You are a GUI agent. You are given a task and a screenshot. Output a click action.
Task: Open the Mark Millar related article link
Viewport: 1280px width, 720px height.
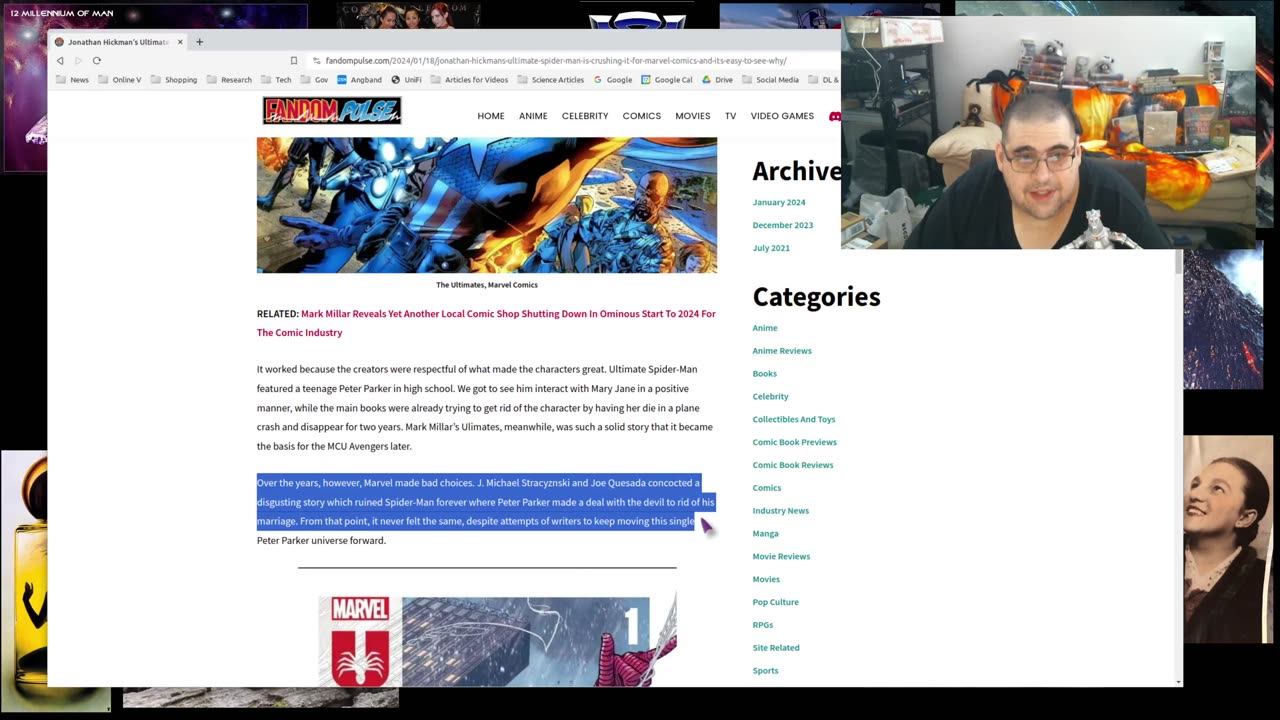pos(486,323)
